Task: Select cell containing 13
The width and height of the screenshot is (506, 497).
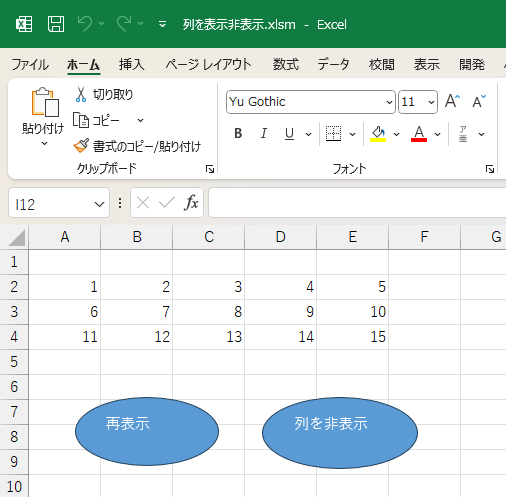Action: [x=209, y=337]
